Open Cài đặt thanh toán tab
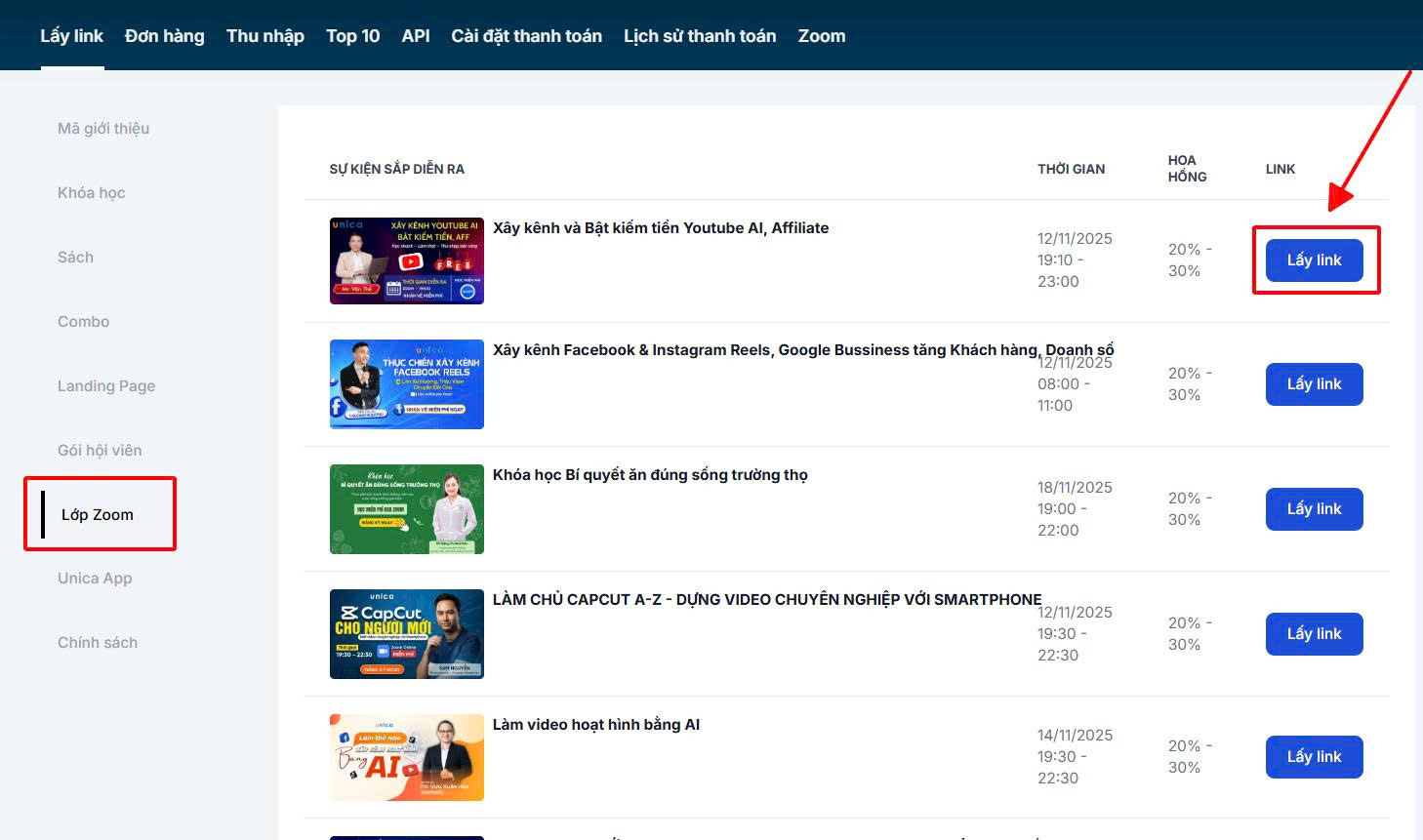The height and width of the screenshot is (840, 1423). click(526, 36)
